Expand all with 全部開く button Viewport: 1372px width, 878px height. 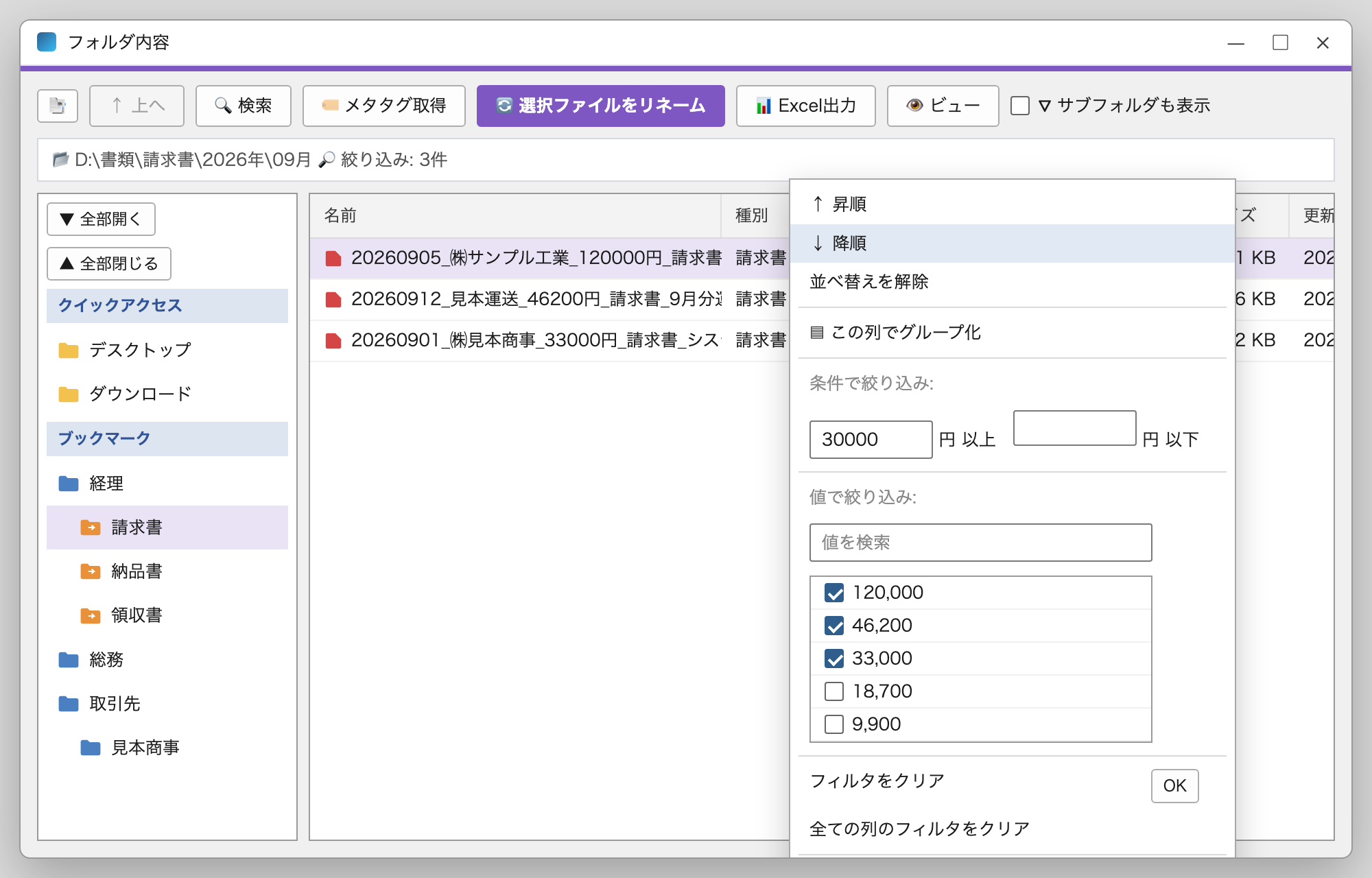[x=101, y=219]
